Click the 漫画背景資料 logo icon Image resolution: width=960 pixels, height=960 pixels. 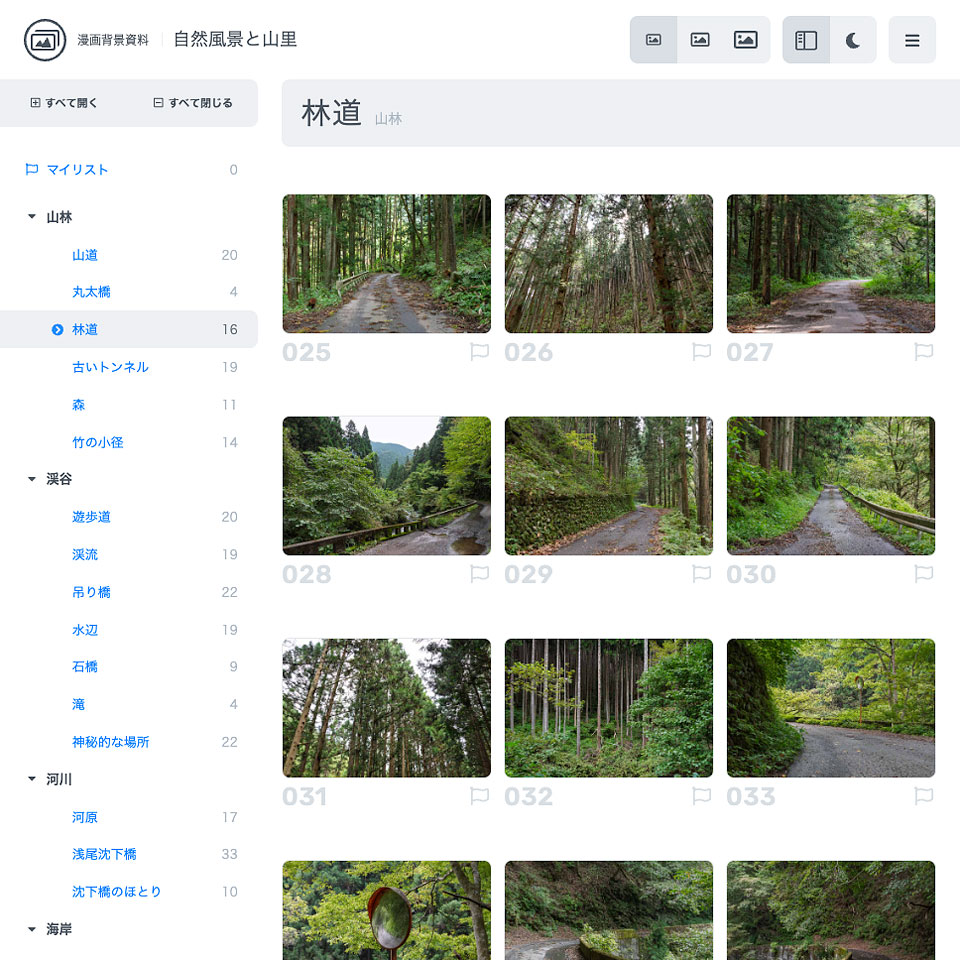43,40
